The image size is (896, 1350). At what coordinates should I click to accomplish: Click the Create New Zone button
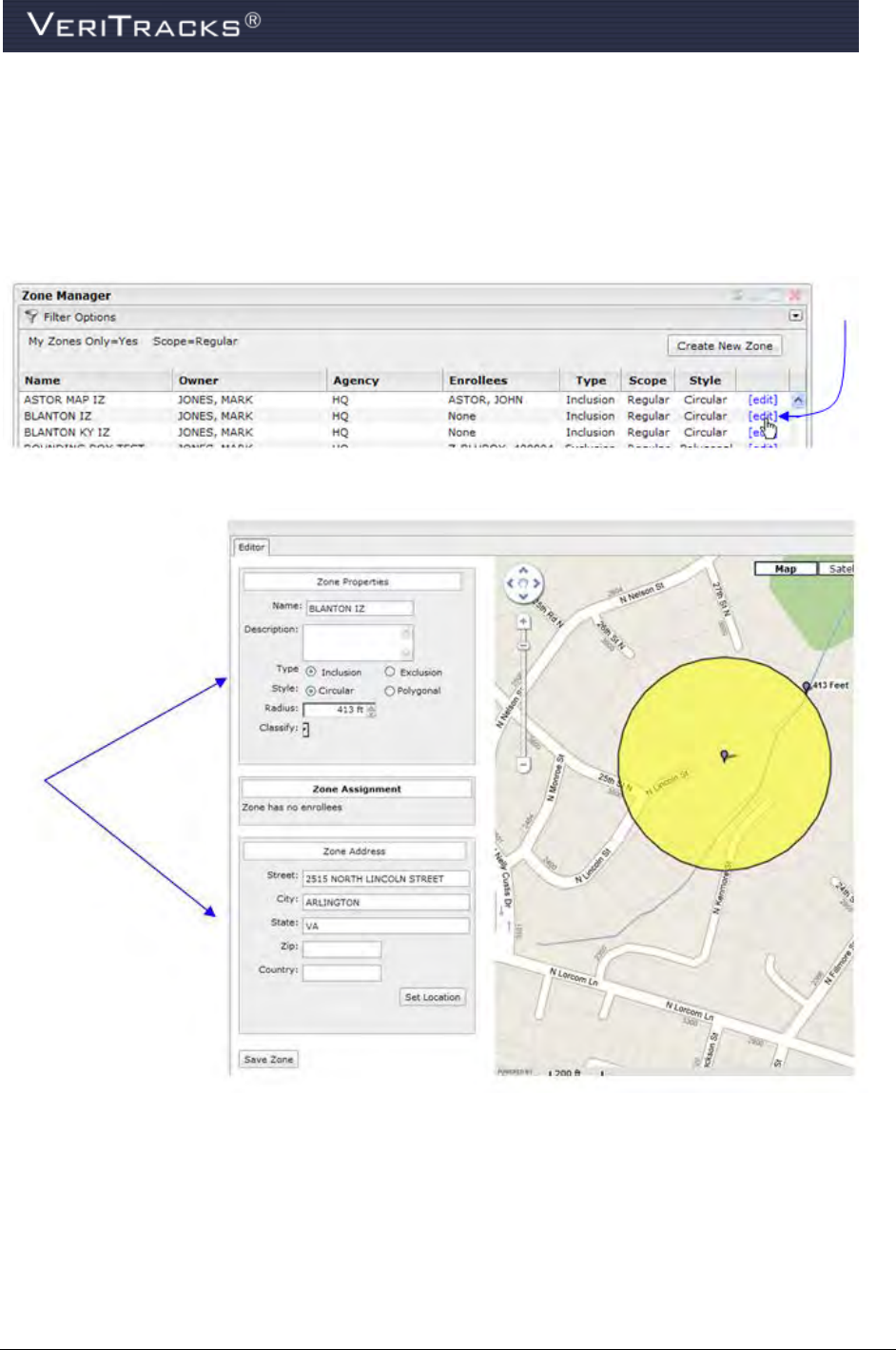coord(725,345)
